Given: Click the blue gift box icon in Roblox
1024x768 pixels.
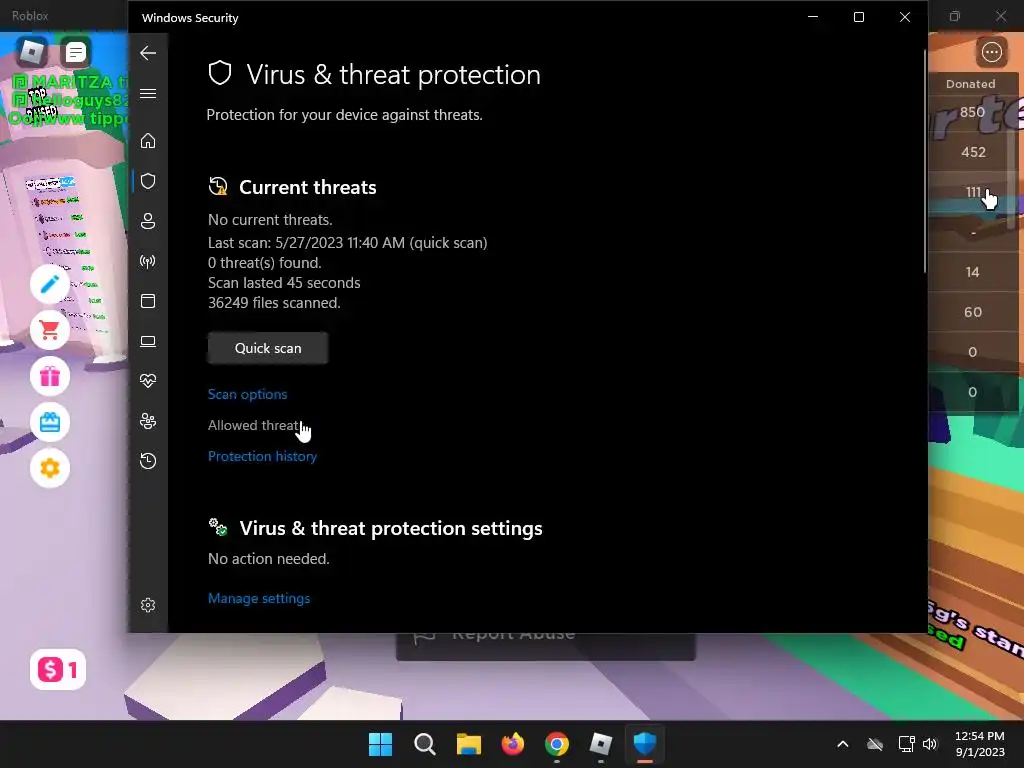Looking at the screenshot, I should (x=50, y=422).
